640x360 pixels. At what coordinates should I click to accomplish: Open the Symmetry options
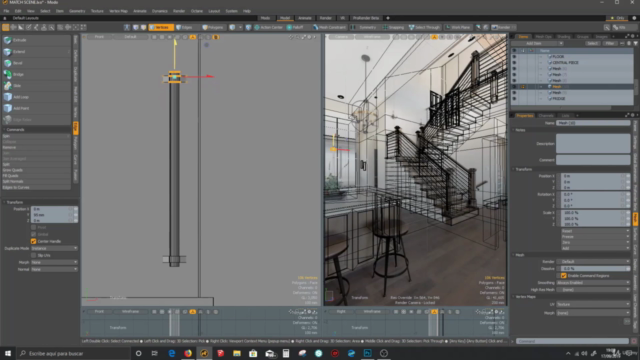(x=364, y=27)
